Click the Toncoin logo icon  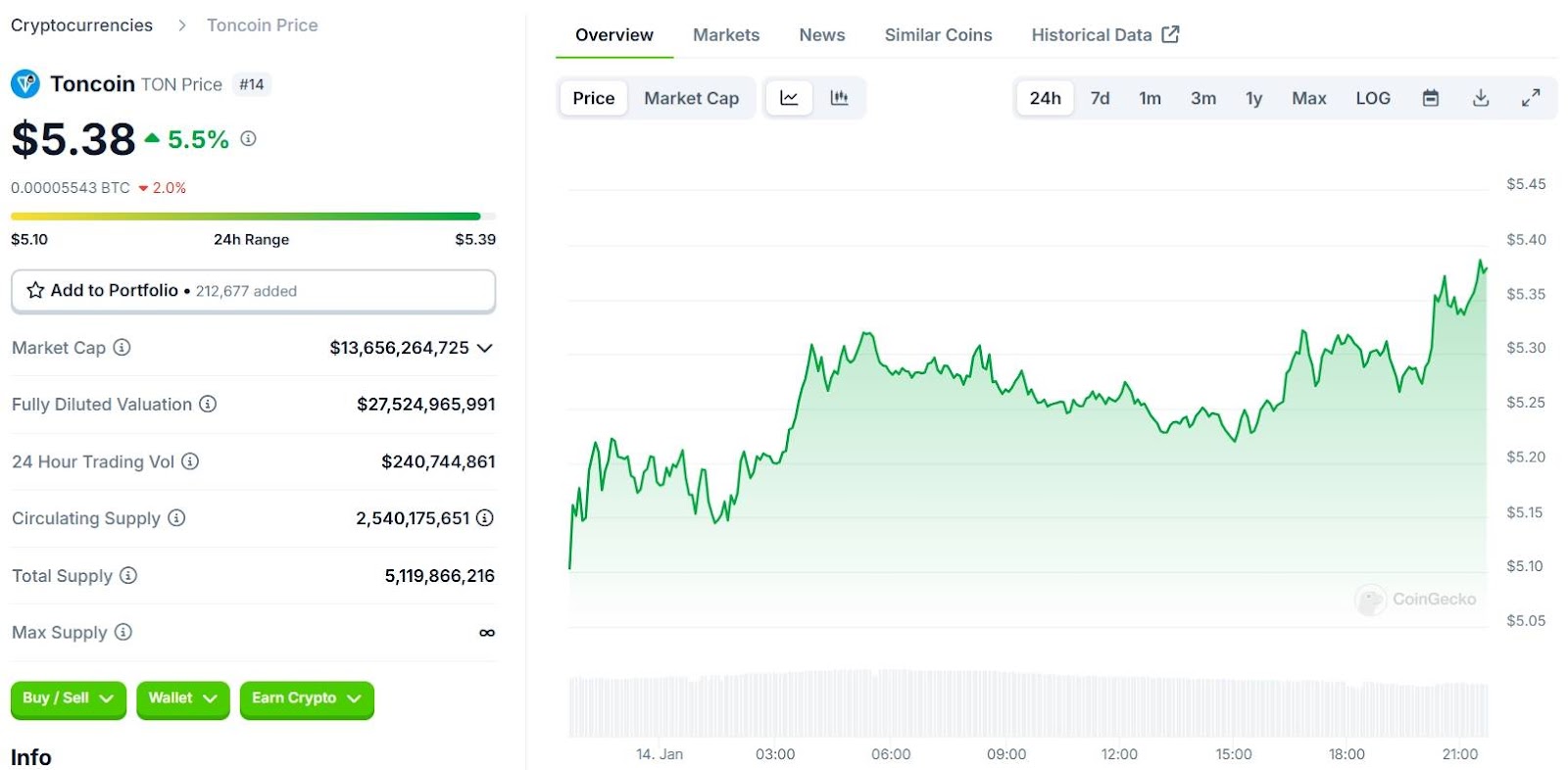pyautogui.click(x=25, y=84)
